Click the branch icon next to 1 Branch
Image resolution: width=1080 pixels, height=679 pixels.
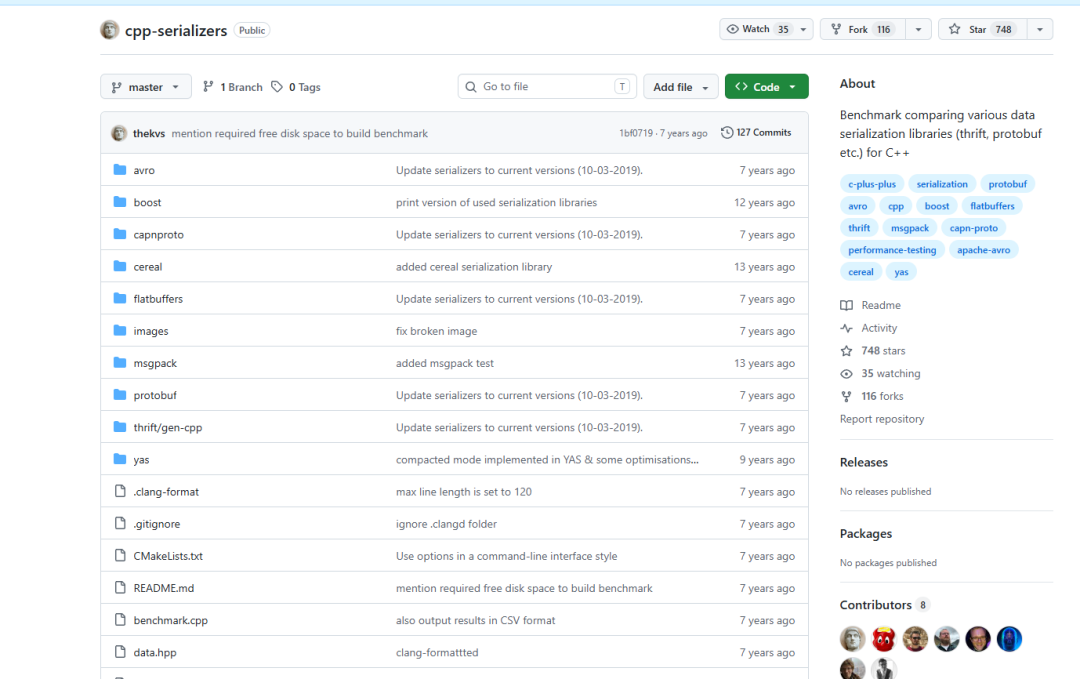[x=208, y=87]
